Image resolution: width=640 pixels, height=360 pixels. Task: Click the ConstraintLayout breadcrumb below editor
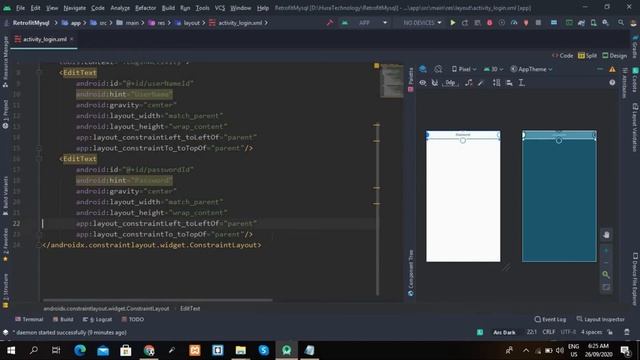(x=106, y=309)
